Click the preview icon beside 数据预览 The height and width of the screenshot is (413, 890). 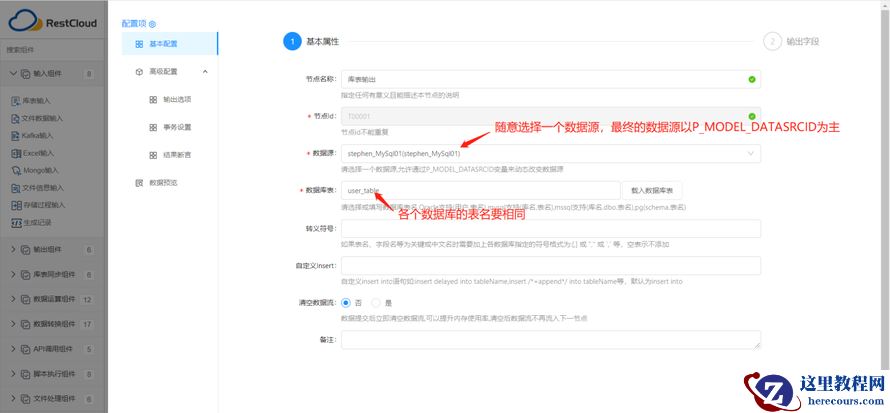pos(139,183)
